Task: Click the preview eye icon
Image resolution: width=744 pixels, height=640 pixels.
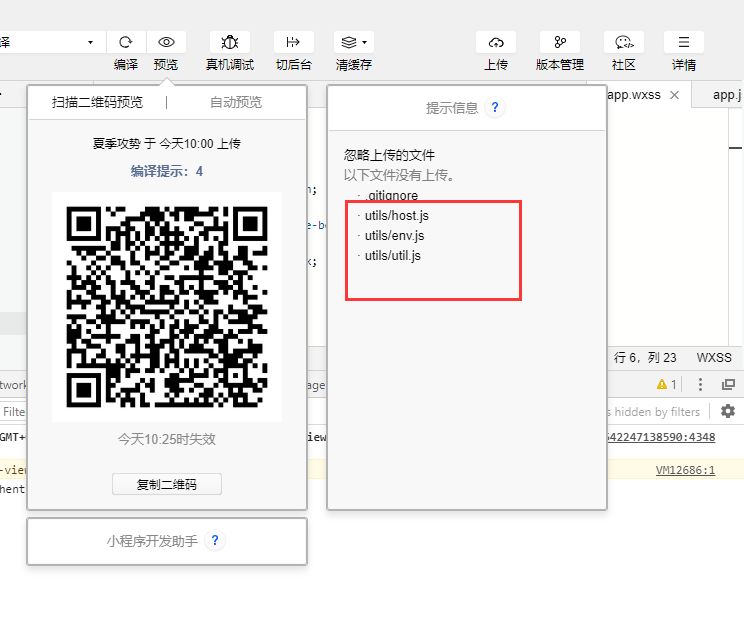Action: click(x=166, y=42)
